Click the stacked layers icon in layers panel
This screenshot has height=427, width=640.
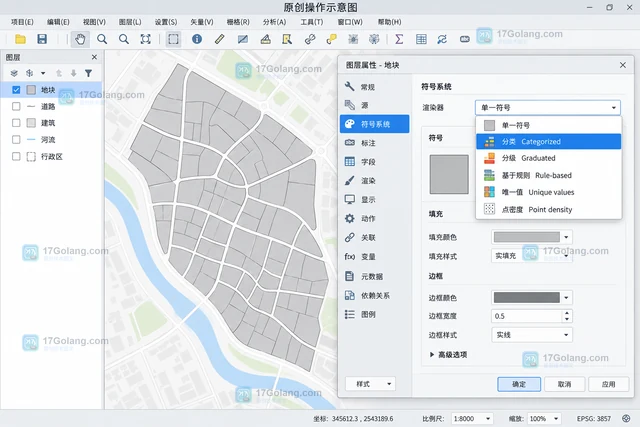coord(14,73)
